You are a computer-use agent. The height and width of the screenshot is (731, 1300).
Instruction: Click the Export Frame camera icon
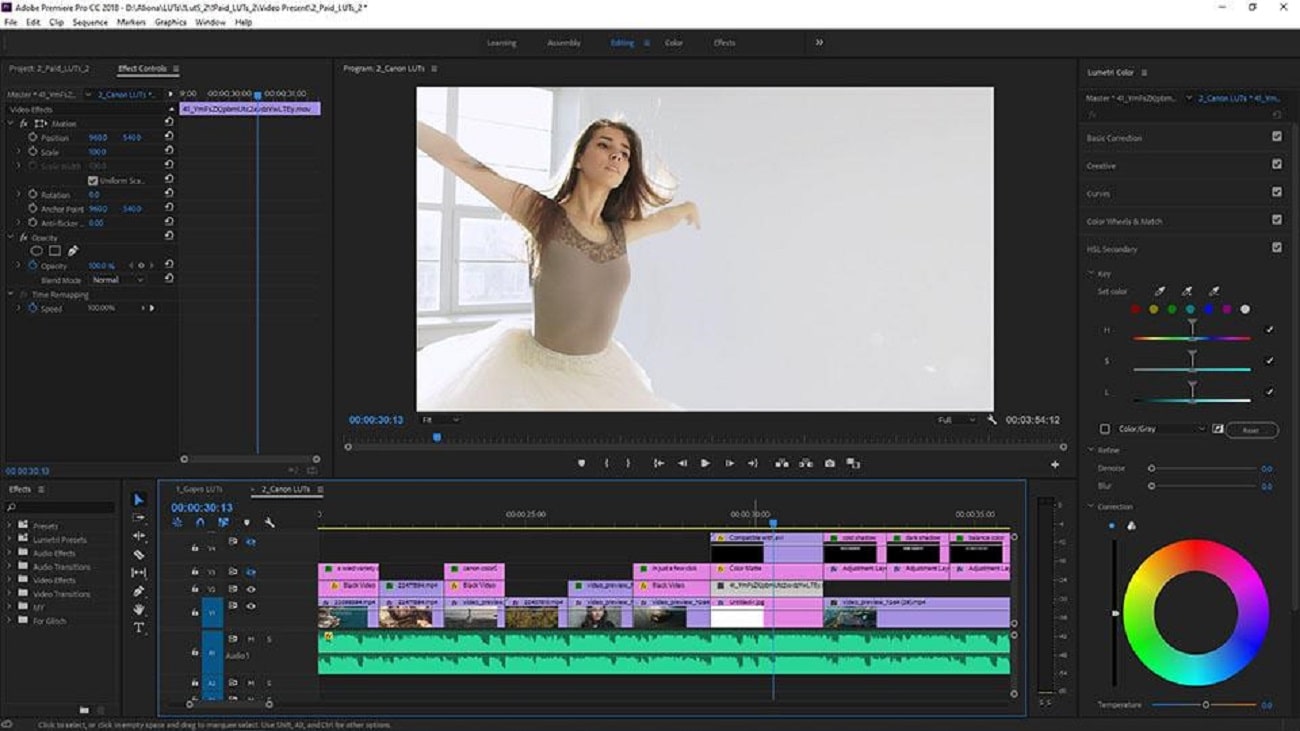[830, 463]
